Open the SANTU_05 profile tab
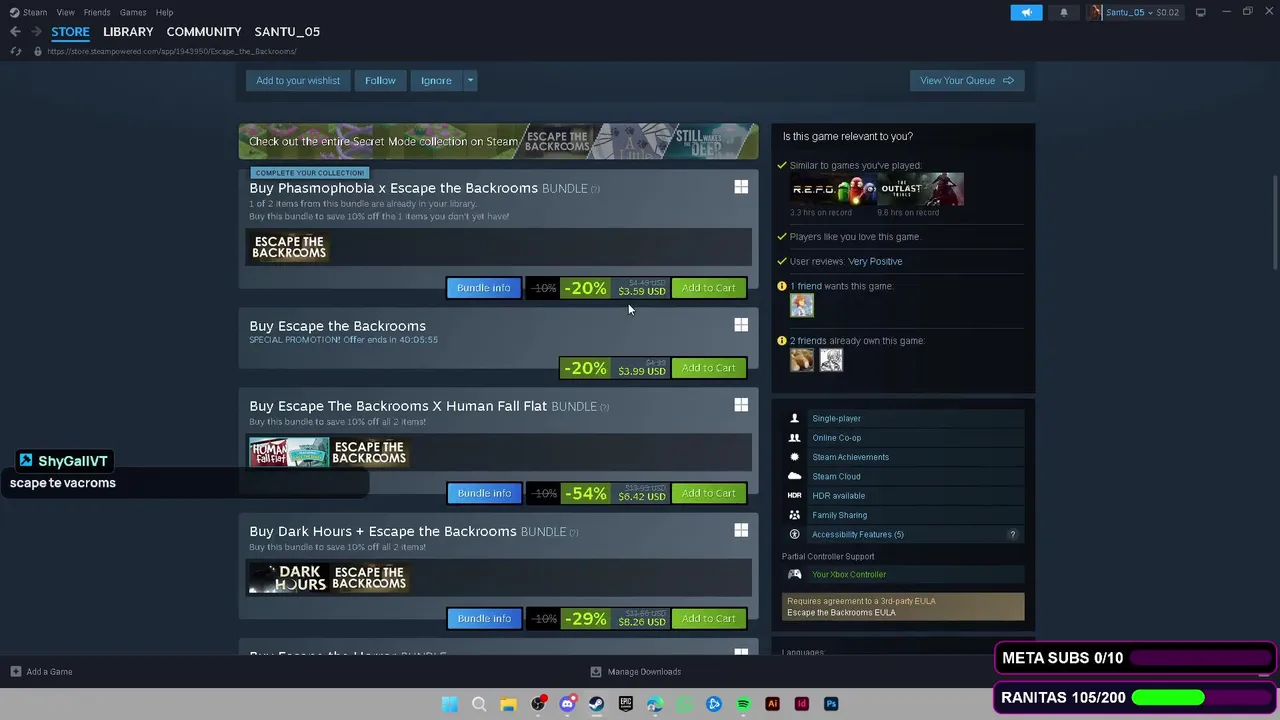Viewport: 1280px width, 720px height. click(x=287, y=32)
